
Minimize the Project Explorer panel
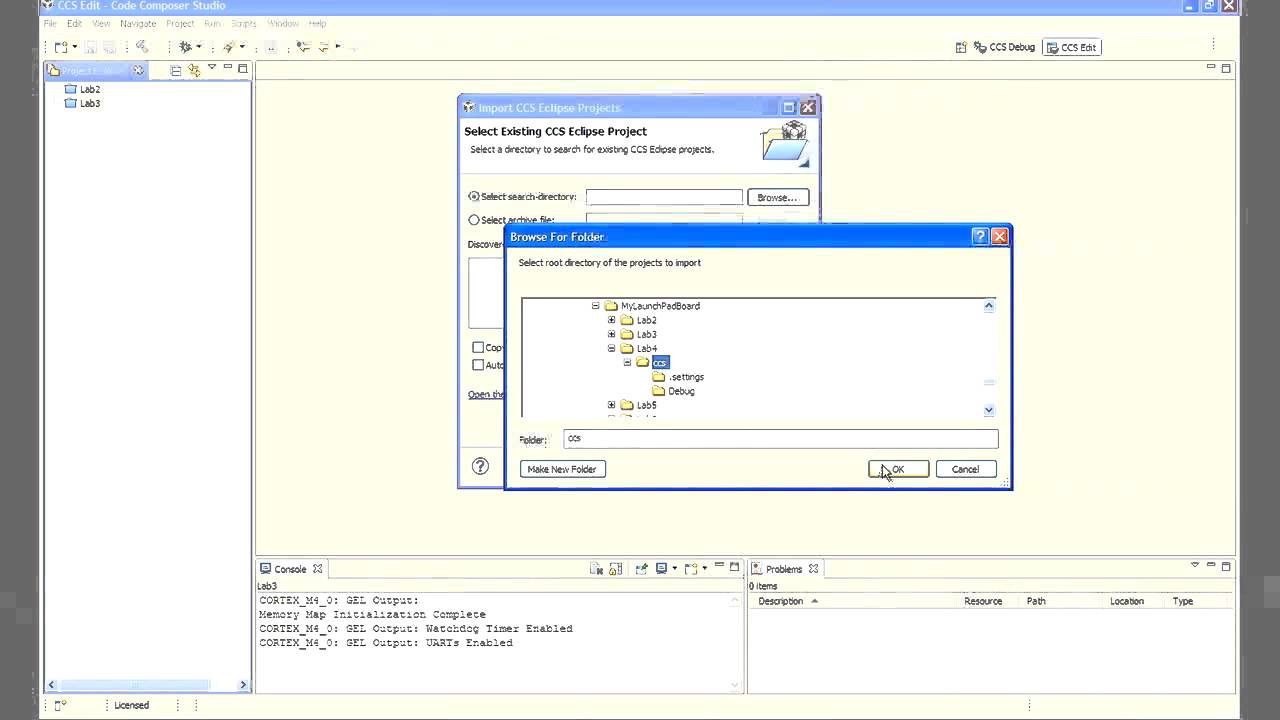(228, 68)
